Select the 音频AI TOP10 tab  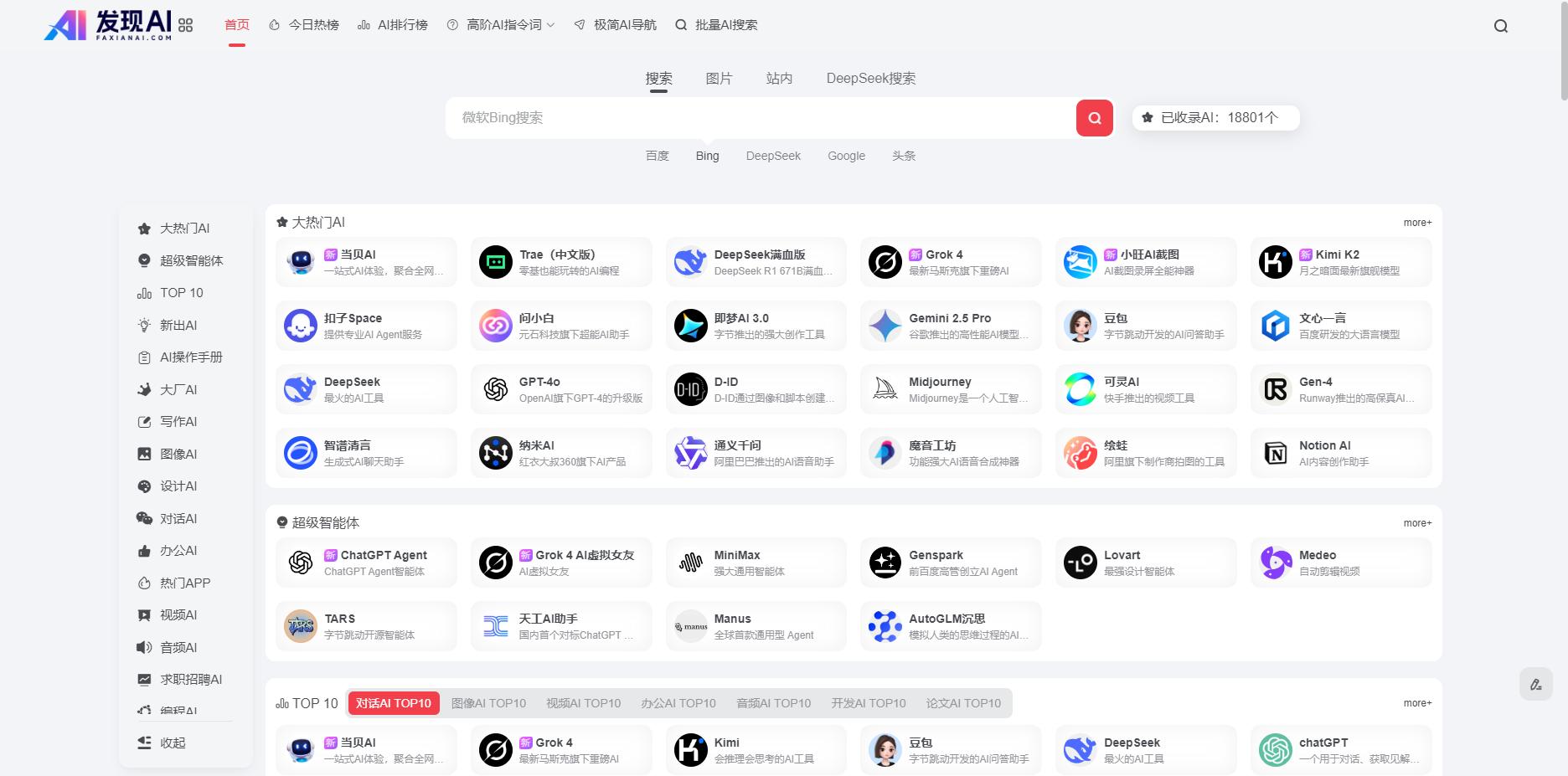(773, 703)
